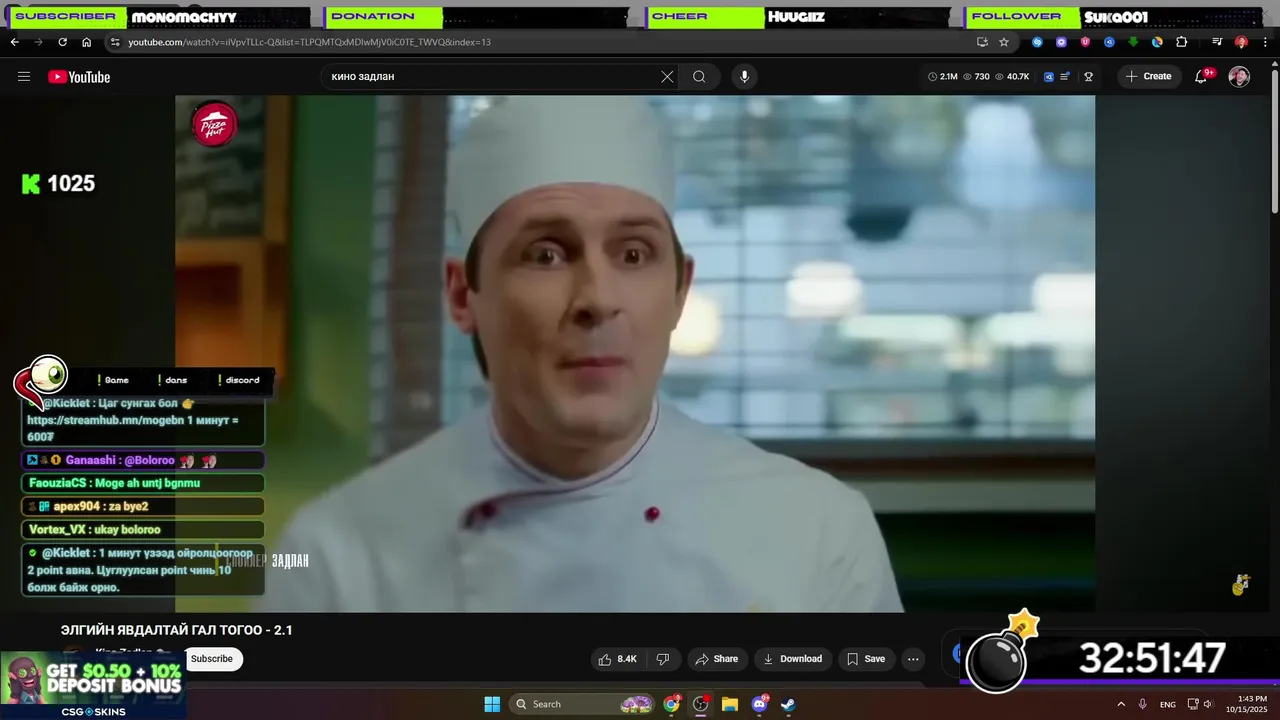This screenshot has height=720, width=1280.
Task: Click the 2.1M clock stat in the header
Action: click(943, 77)
